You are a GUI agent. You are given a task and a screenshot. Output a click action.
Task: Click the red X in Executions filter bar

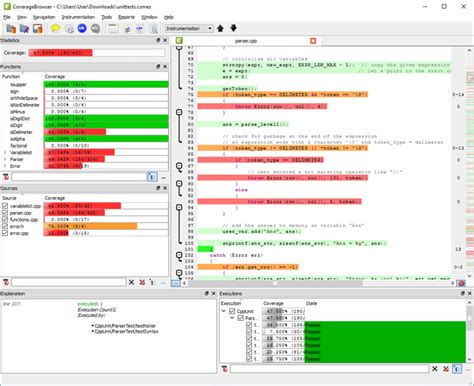pyautogui.click(x=446, y=369)
